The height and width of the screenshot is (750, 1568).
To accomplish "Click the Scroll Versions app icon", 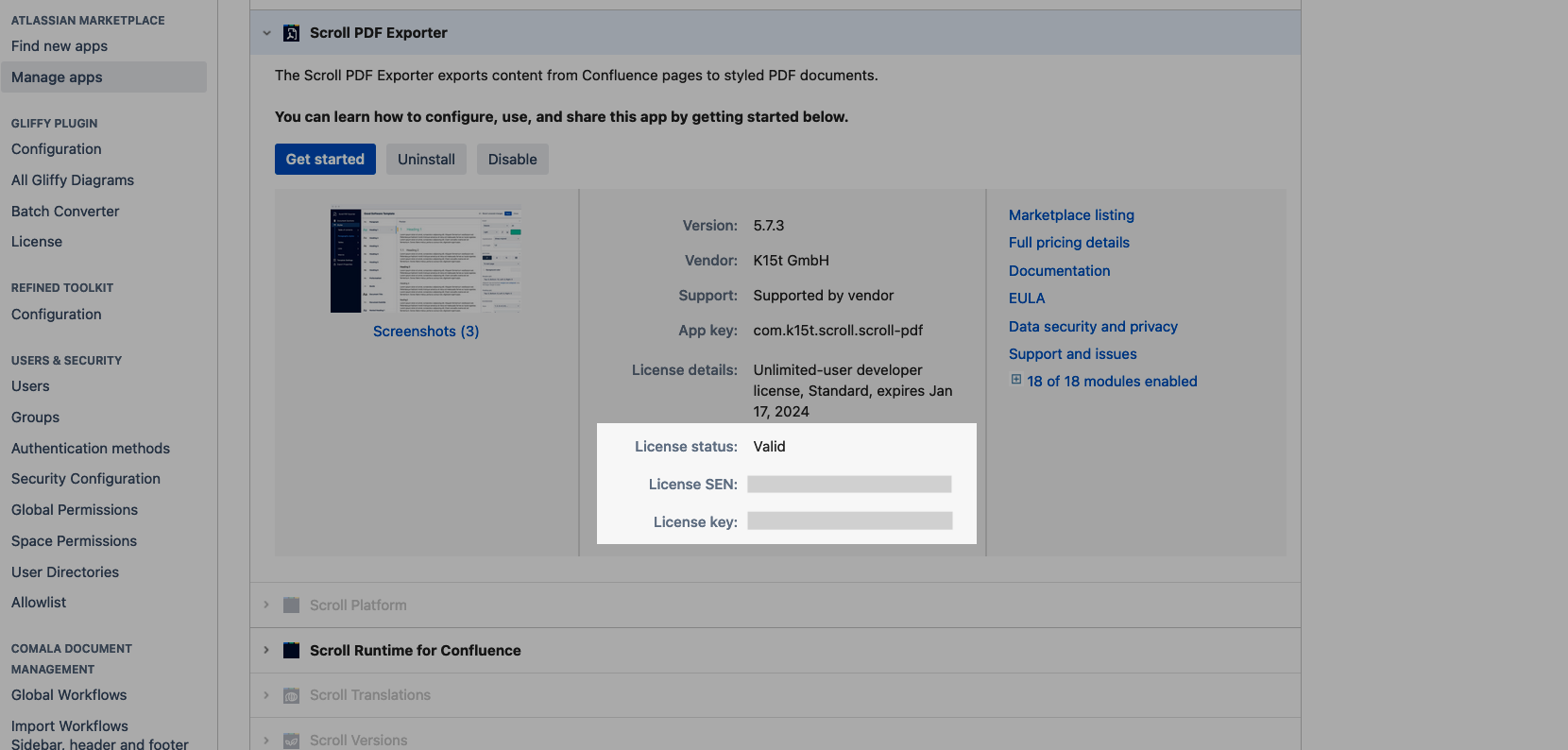I will (x=292, y=741).
